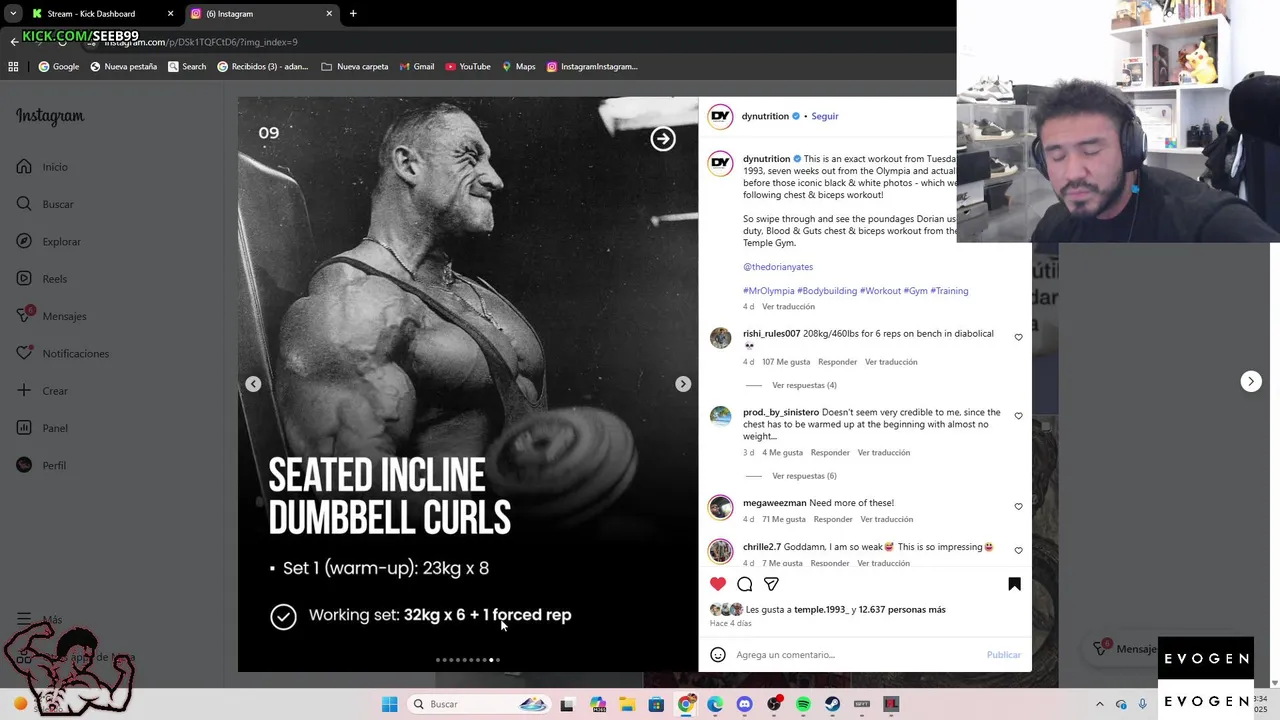The width and height of the screenshot is (1280, 720).
Task: Click Seguir to follow dynutrition
Action: pyautogui.click(x=825, y=116)
